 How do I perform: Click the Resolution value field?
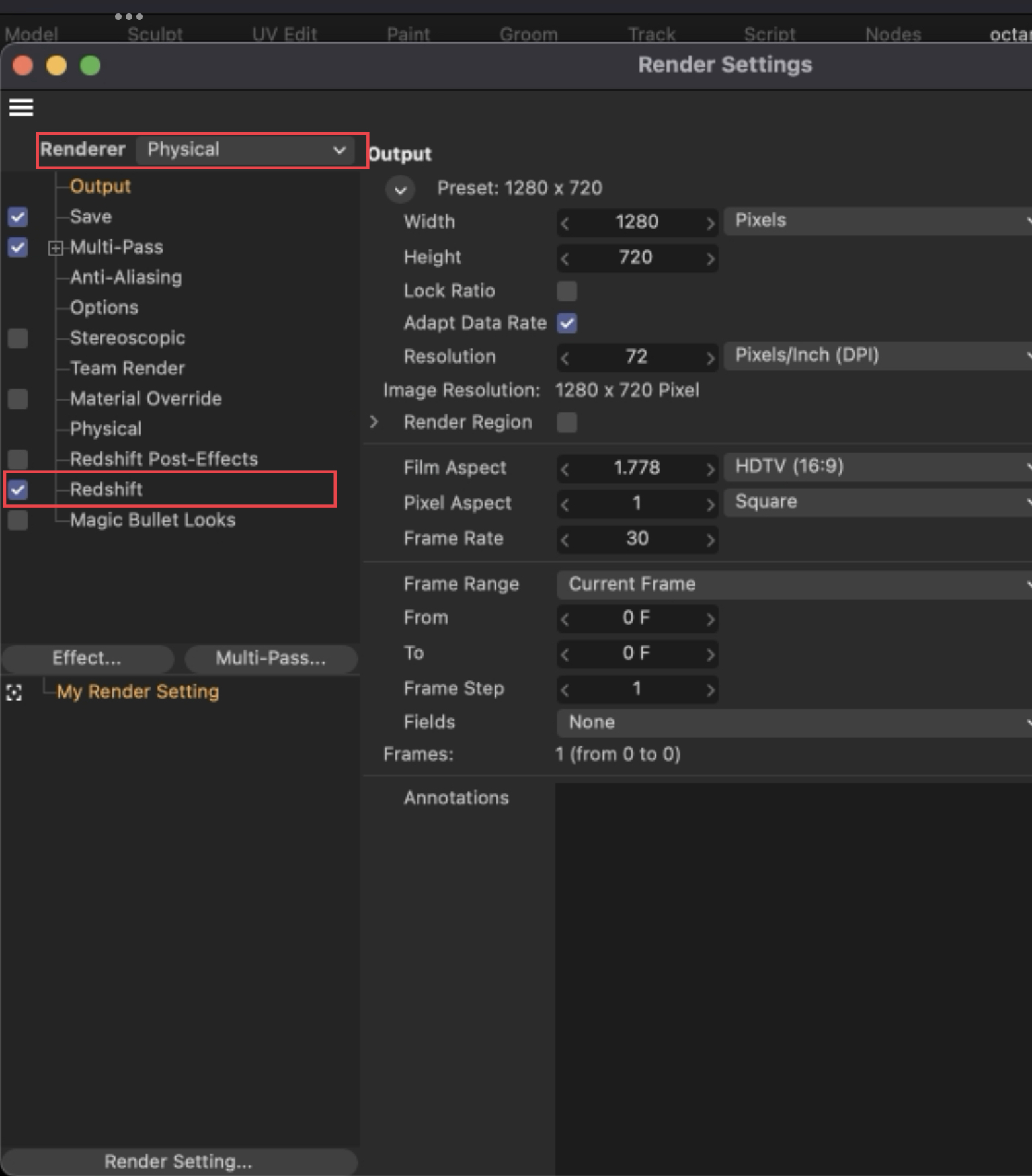(636, 357)
